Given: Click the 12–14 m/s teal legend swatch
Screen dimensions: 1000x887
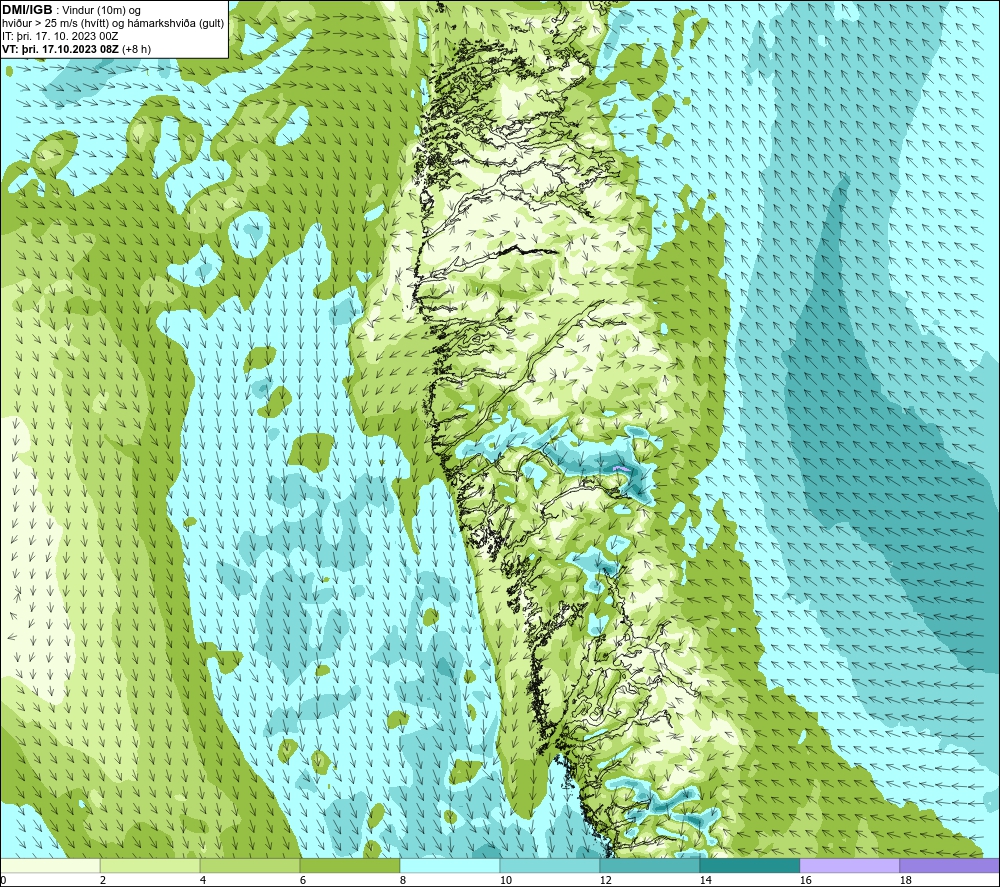Looking at the screenshot, I should click(650, 865).
